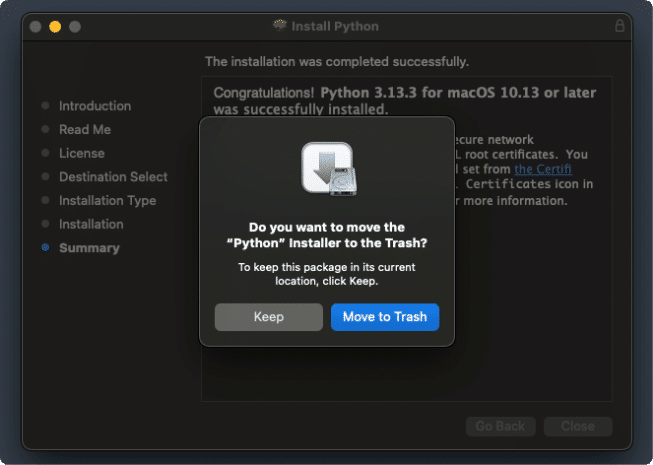Select the Summary step in sidebar
This screenshot has width=653, height=465.
[89, 248]
